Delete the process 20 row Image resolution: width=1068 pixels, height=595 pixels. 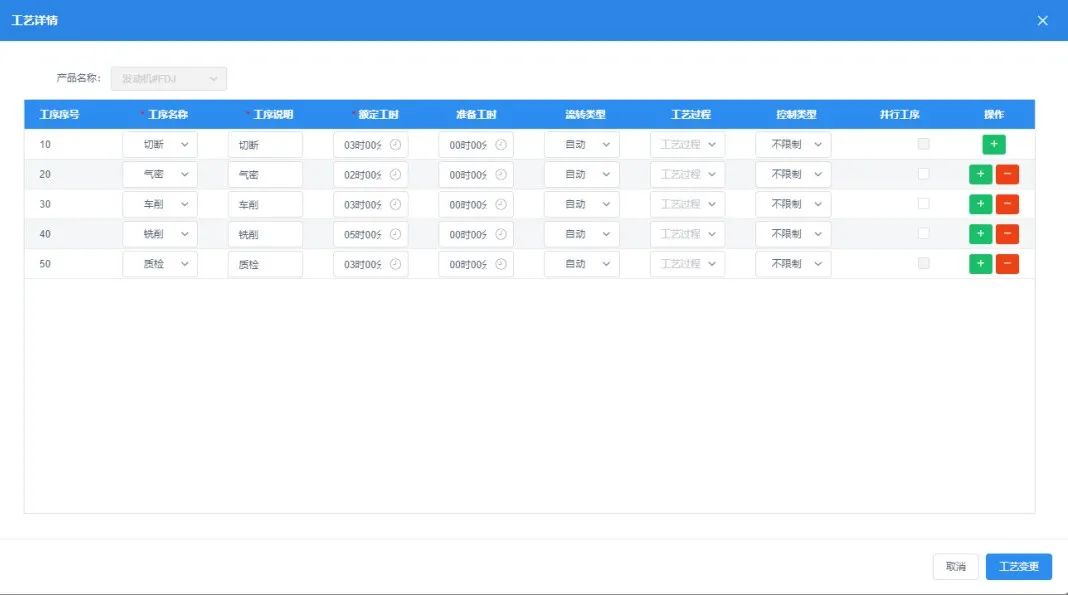coord(1007,174)
